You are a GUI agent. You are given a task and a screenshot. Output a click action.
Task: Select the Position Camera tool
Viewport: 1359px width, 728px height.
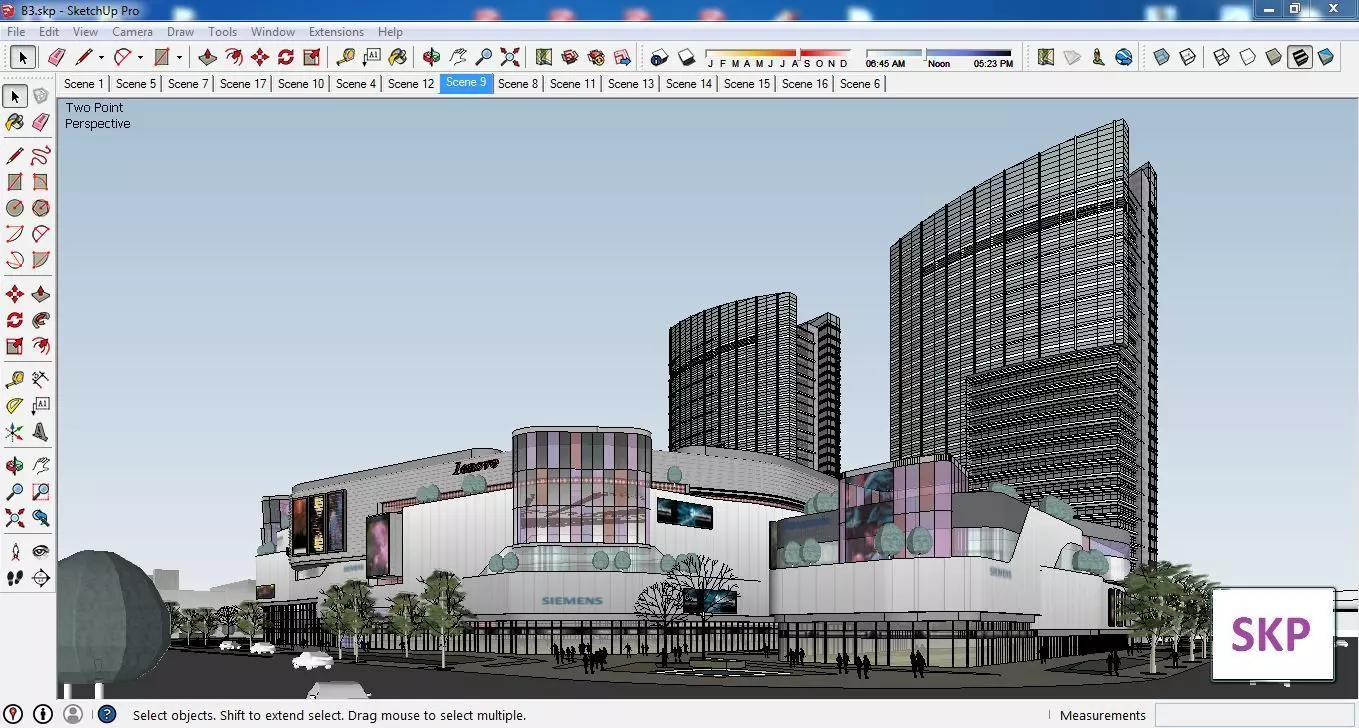[x=15, y=551]
